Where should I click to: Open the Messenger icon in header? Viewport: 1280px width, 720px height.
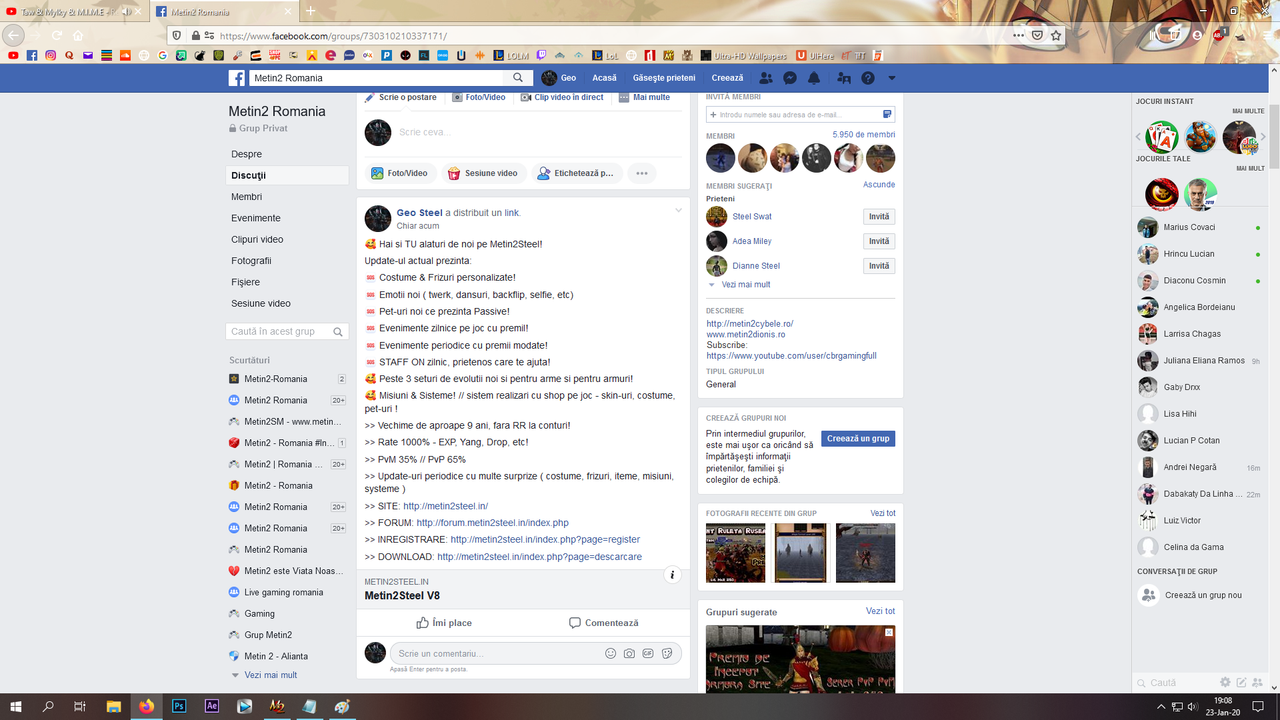pos(790,78)
